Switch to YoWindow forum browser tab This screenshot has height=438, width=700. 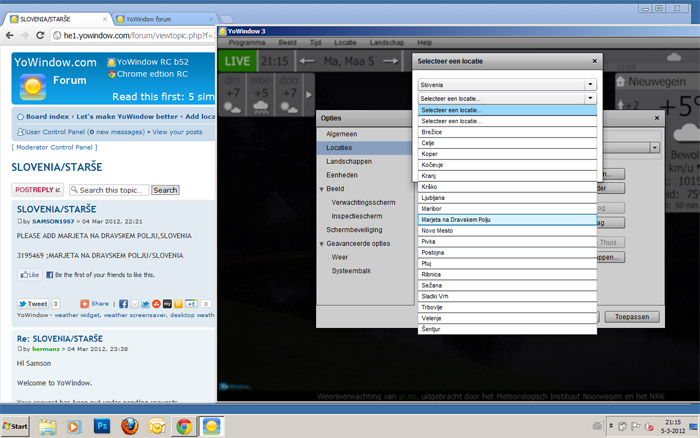pyautogui.click(x=164, y=19)
